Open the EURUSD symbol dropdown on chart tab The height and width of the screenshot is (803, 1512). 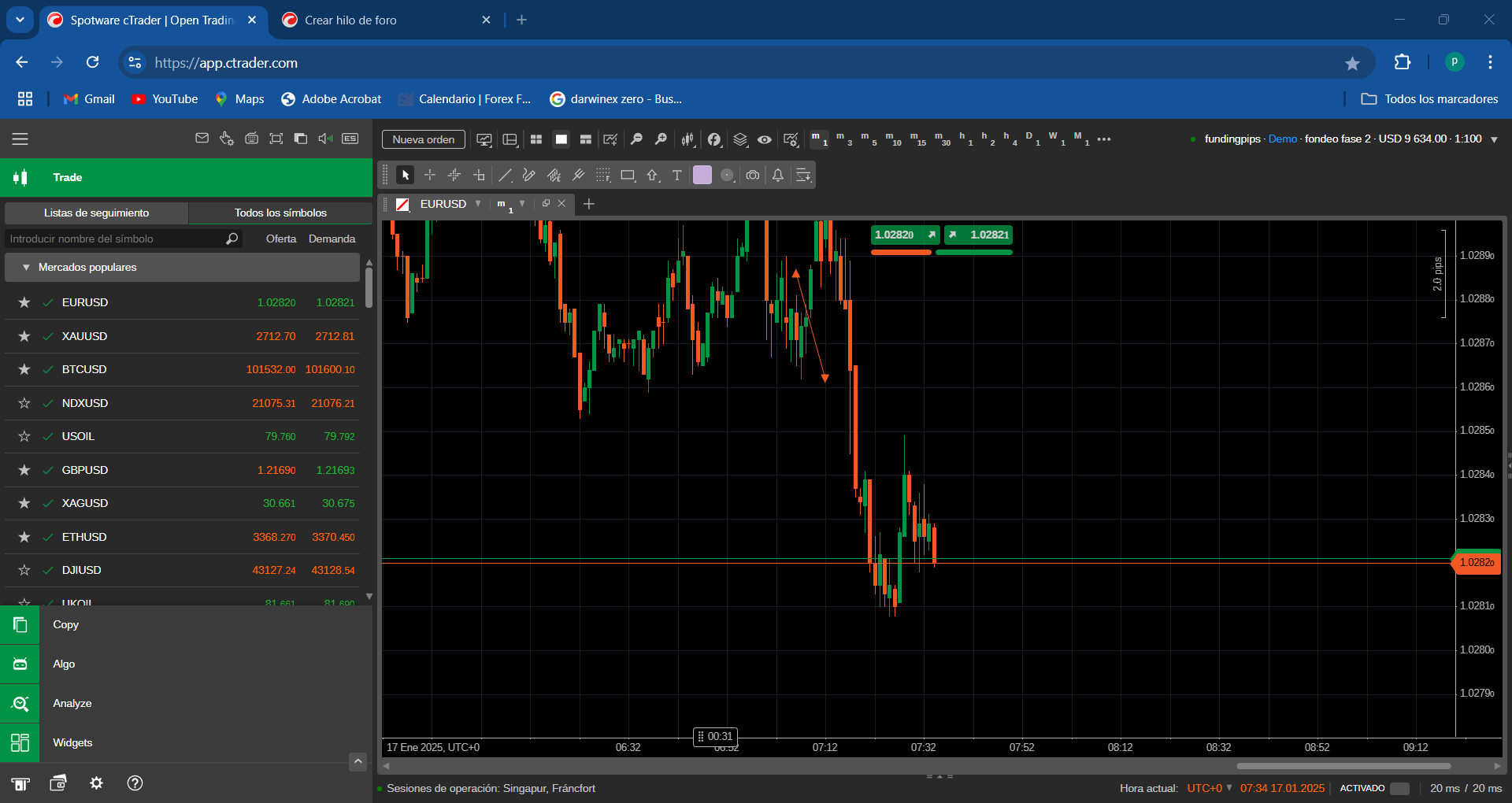(478, 204)
